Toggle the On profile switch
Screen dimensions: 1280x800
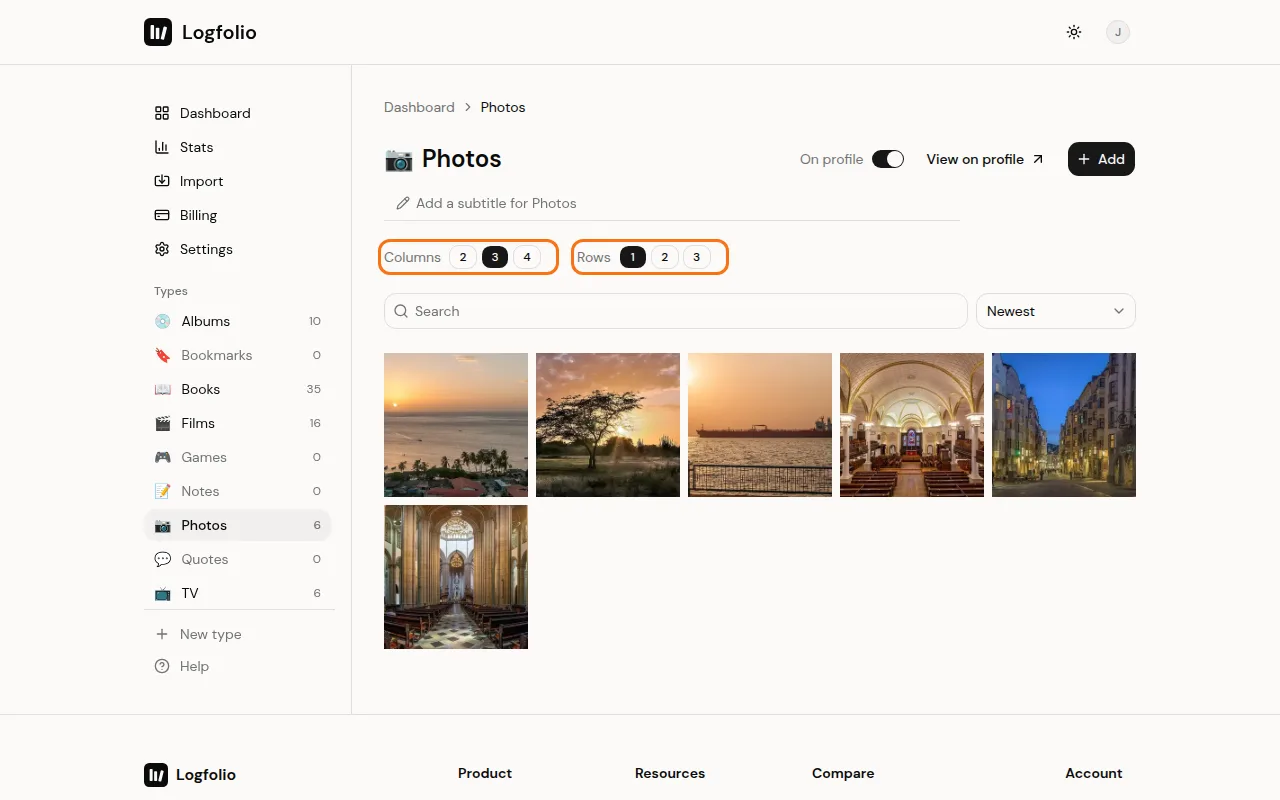888,159
